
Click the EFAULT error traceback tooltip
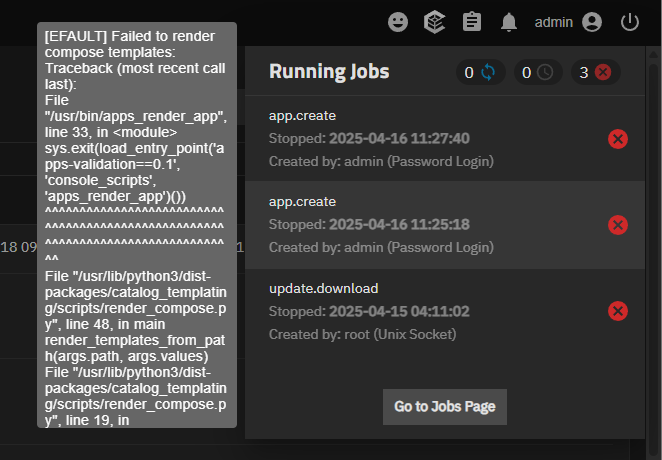(x=137, y=225)
